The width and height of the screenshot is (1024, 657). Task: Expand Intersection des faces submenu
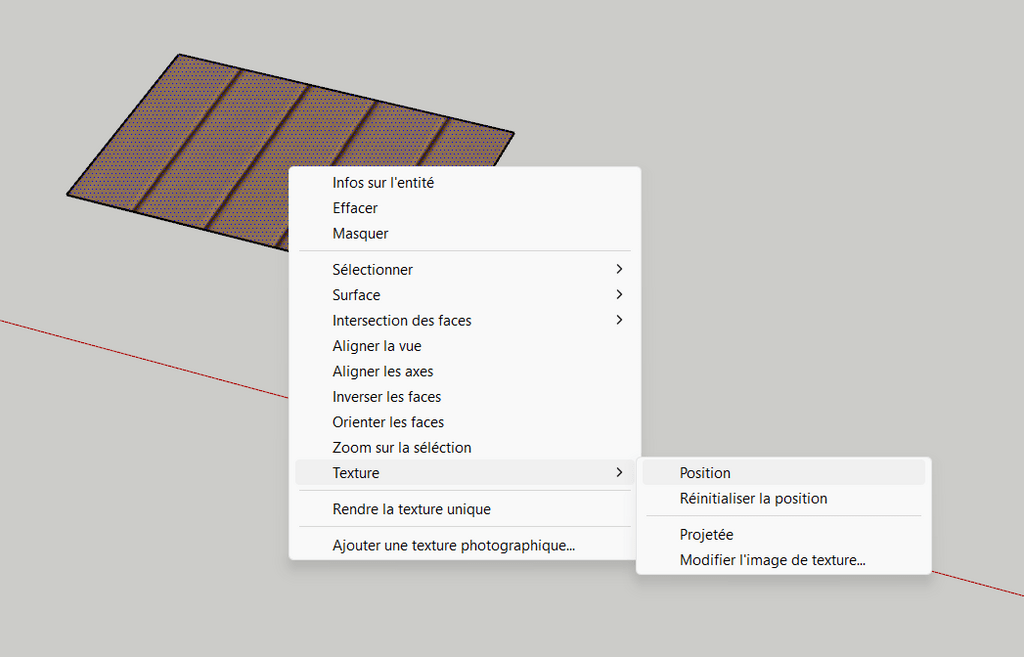coord(464,321)
